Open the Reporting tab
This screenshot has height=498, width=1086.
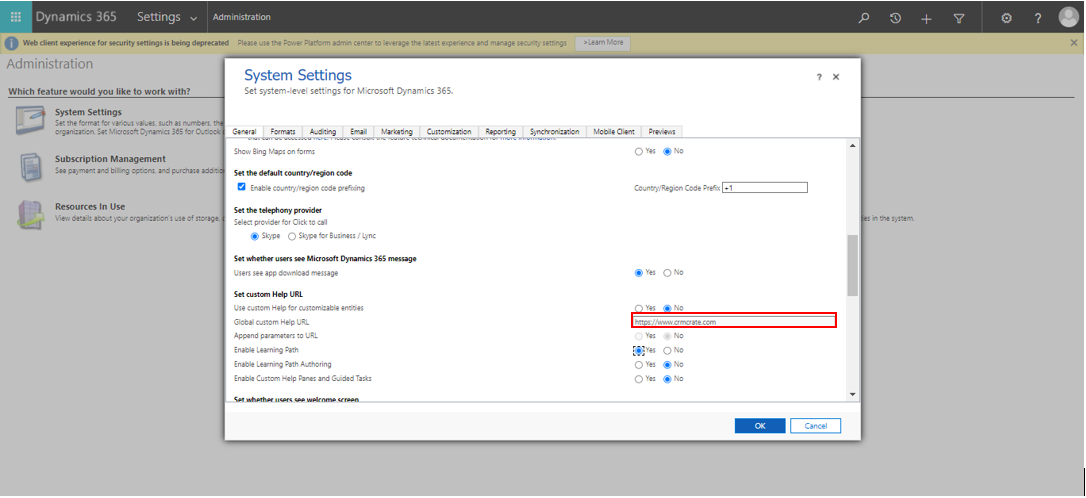click(x=500, y=132)
